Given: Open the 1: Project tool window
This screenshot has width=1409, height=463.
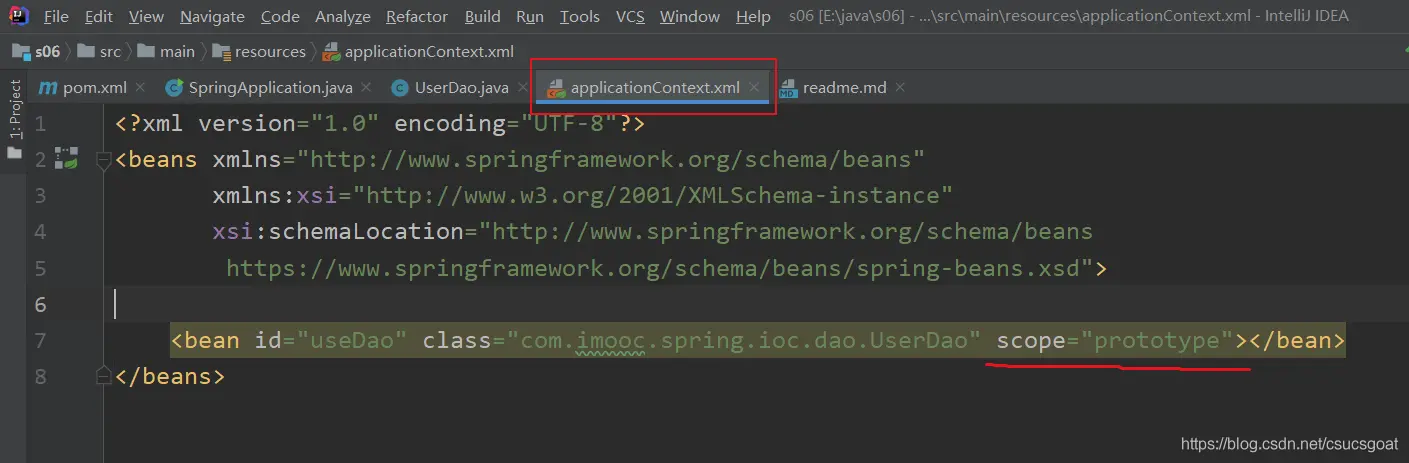Looking at the screenshot, I should pos(14,109).
